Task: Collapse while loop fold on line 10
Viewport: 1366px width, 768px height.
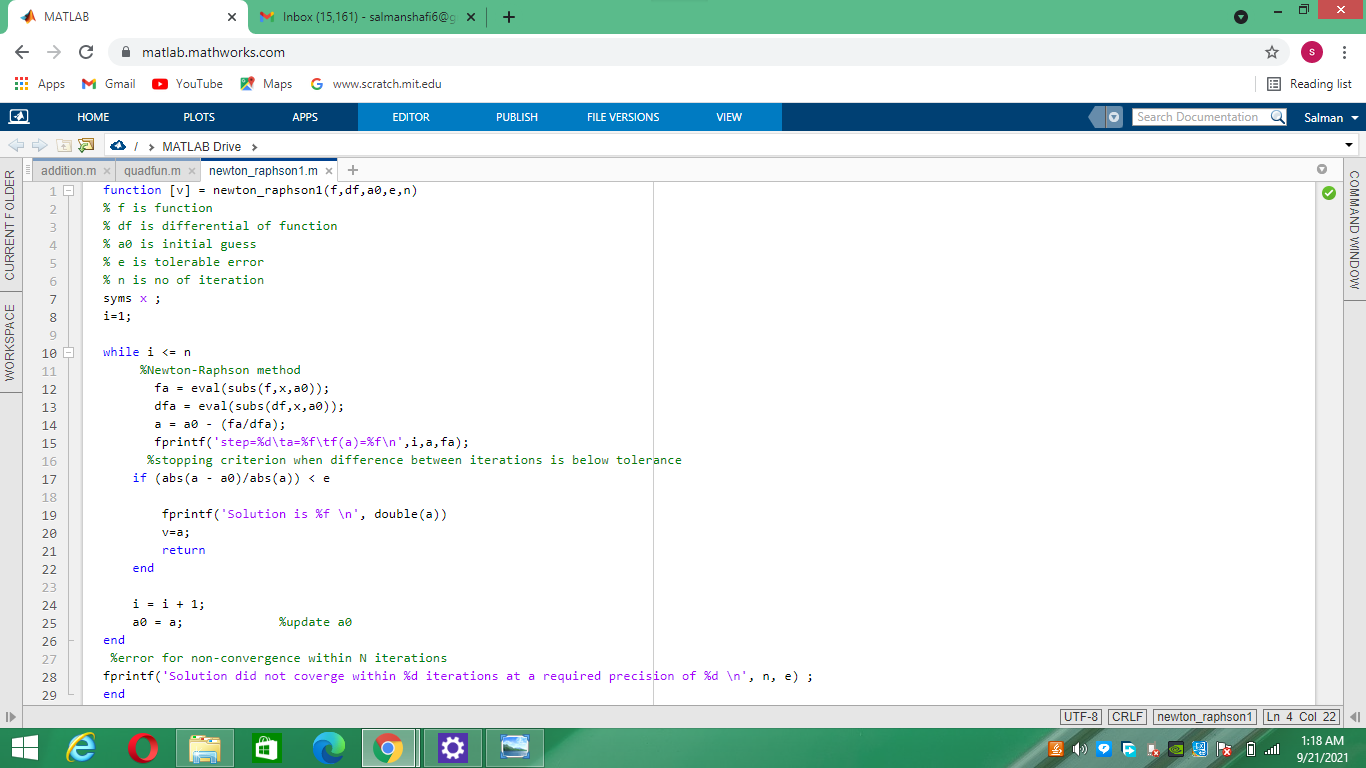Action: [x=69, y=352]
